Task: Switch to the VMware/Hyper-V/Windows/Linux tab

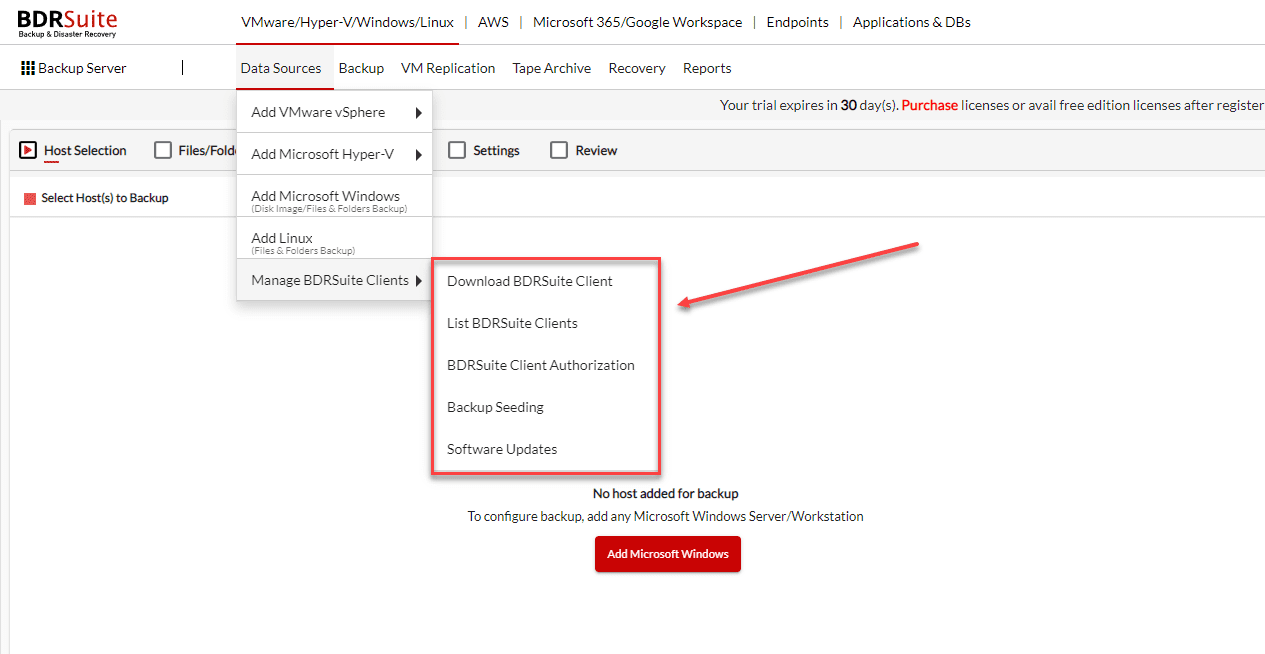Action: 347,22
